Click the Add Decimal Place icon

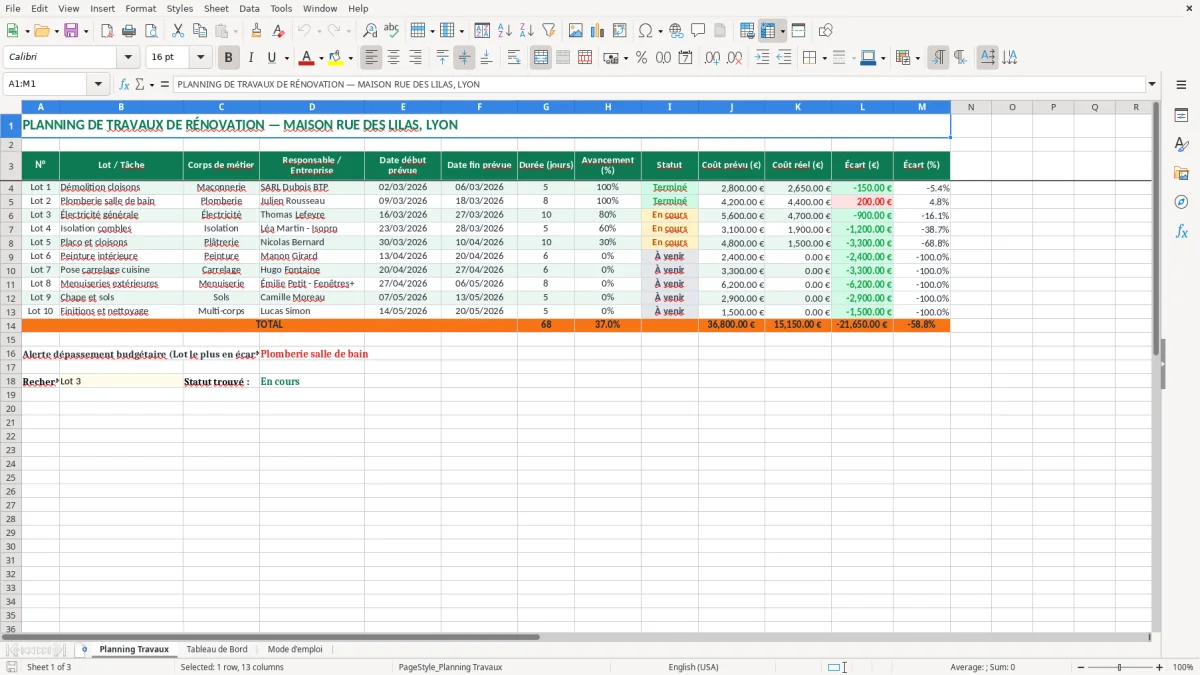click(x=713, y=58)
